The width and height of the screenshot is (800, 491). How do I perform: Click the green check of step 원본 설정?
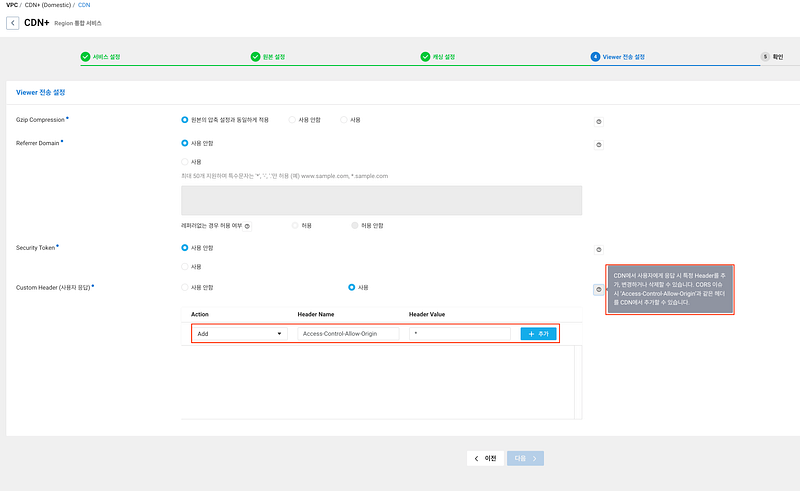[255, 57]
